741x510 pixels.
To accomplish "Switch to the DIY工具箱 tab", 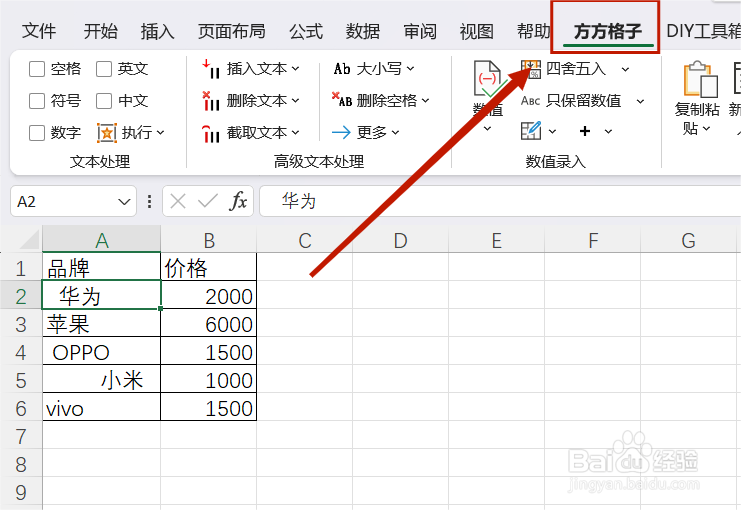I will click(703, 31).
